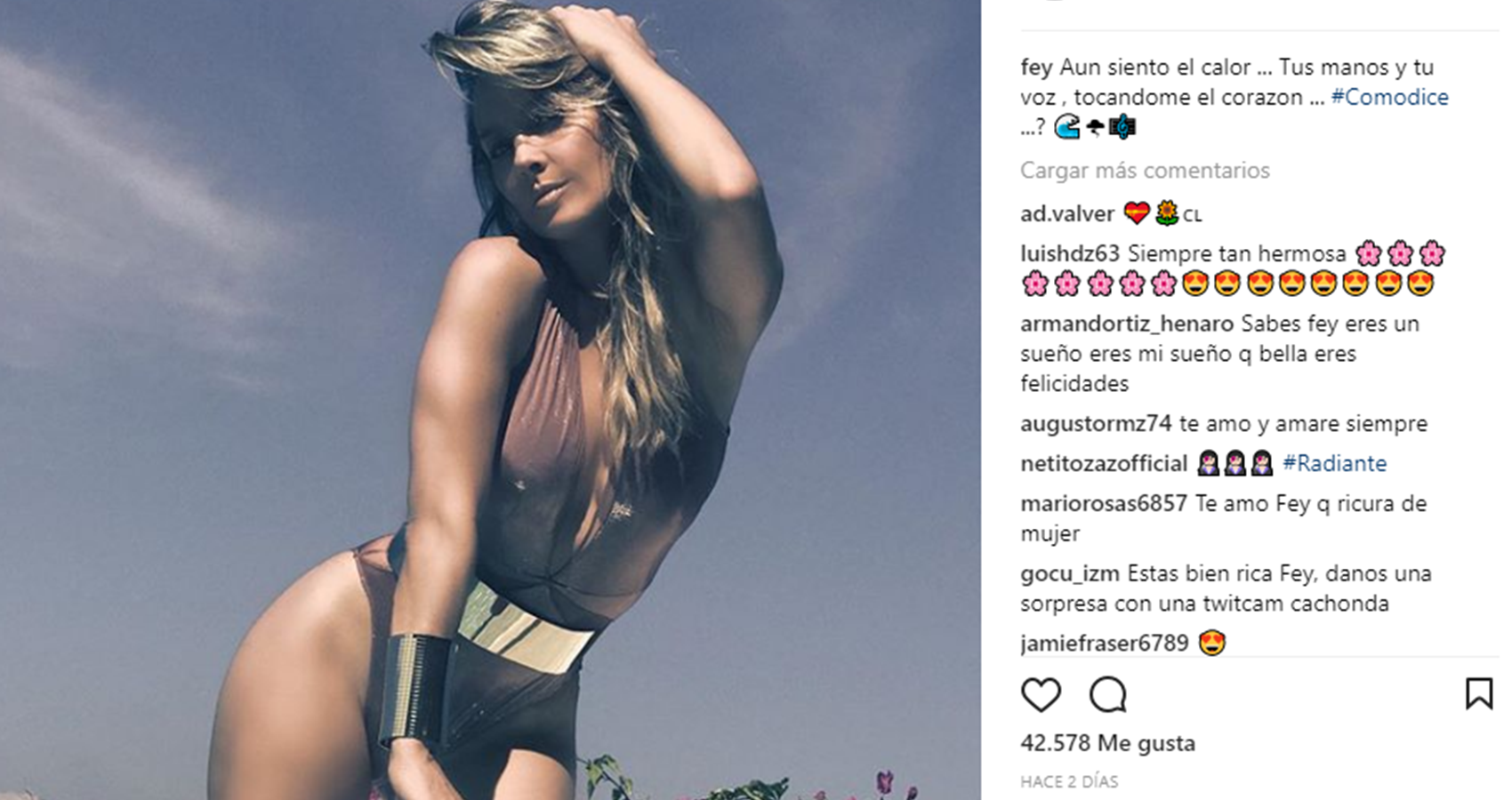Screen dimensions: 1512x800
Task: Save the post with the bookmark icon
Action: click(1479, 693)
